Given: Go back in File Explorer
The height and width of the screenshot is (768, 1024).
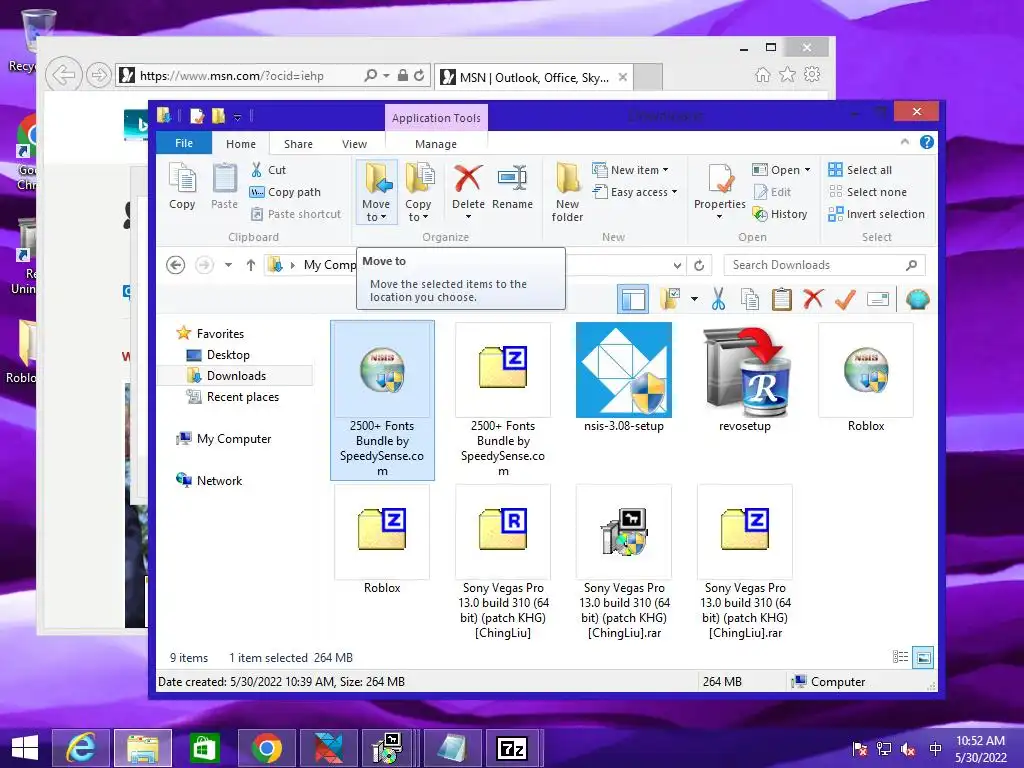Looking at the screenshot, I should pyautogui.click(x=176, y=265).
